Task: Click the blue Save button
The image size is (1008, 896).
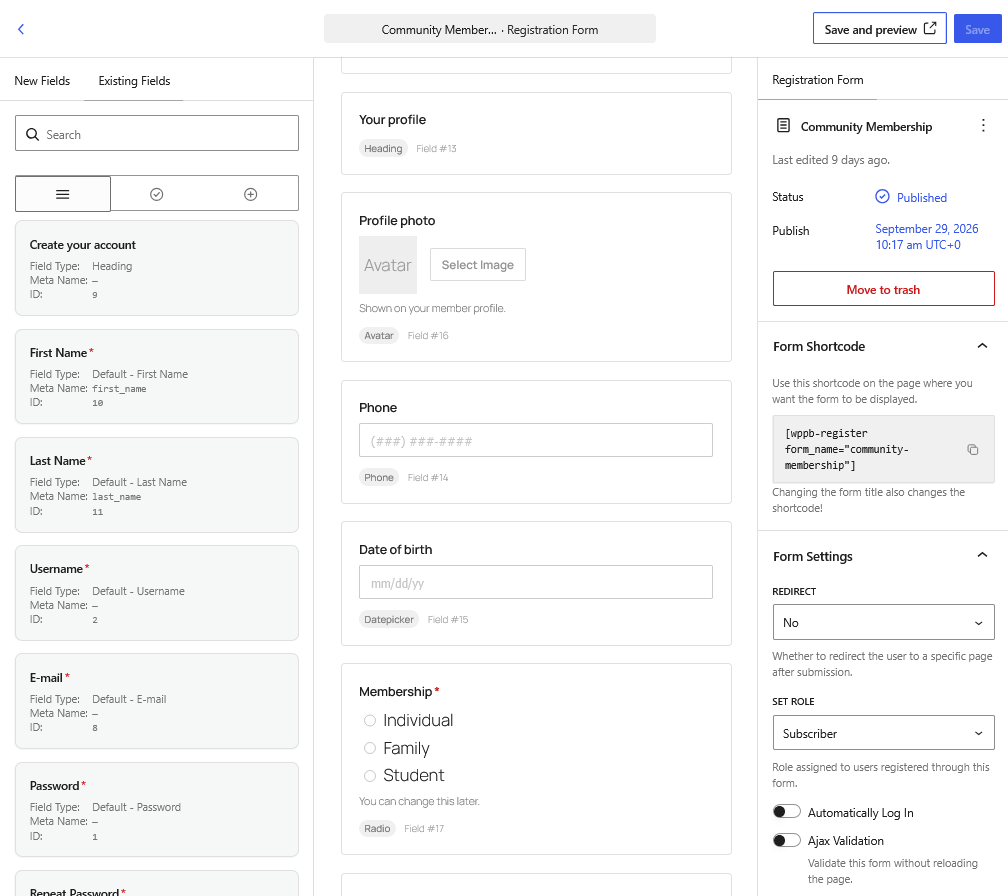Action: [977, 29]
